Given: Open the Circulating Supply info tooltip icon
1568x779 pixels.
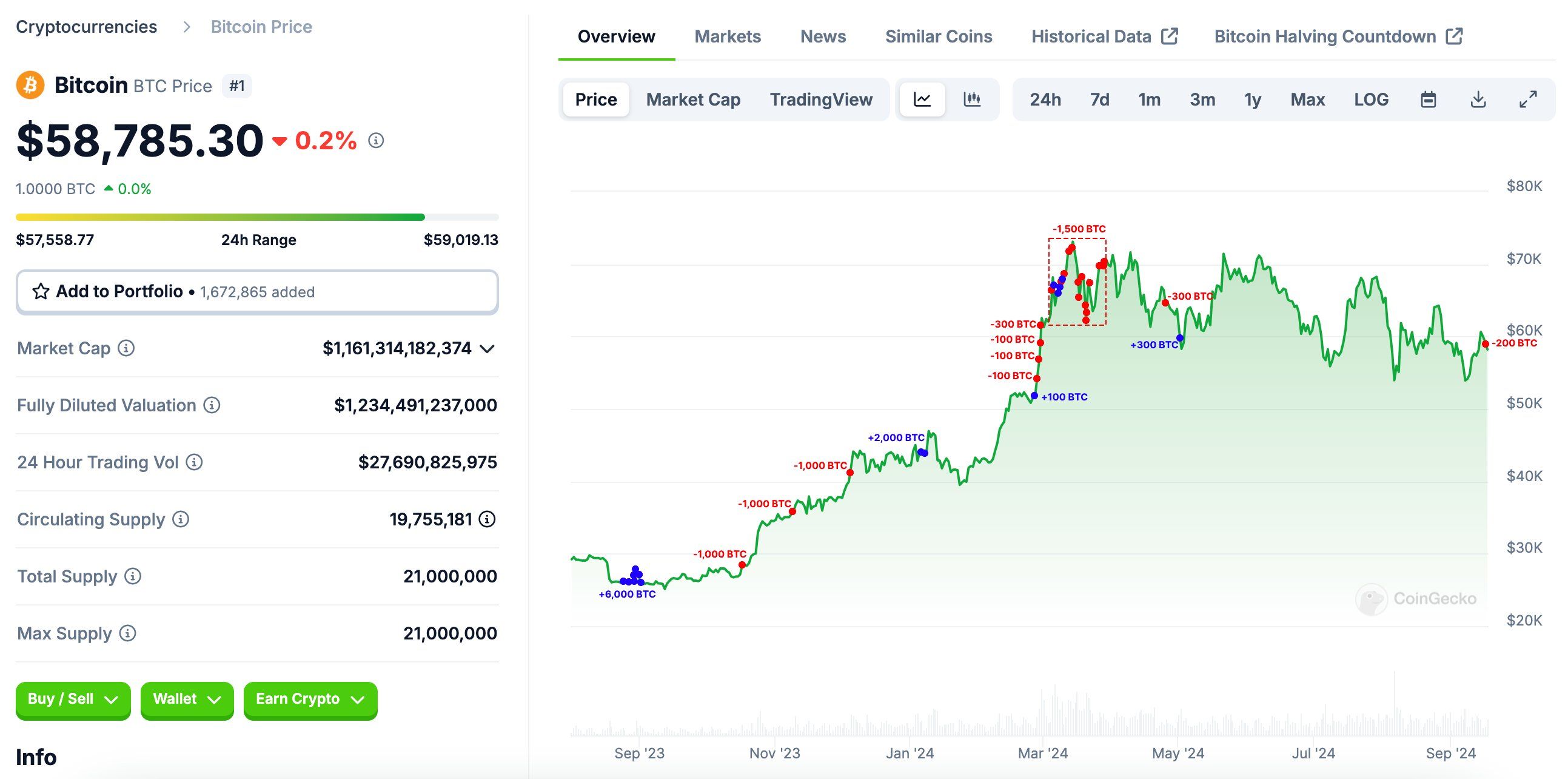Looking at the screenshot, I should pyautogui.click(x=179, y=519).
